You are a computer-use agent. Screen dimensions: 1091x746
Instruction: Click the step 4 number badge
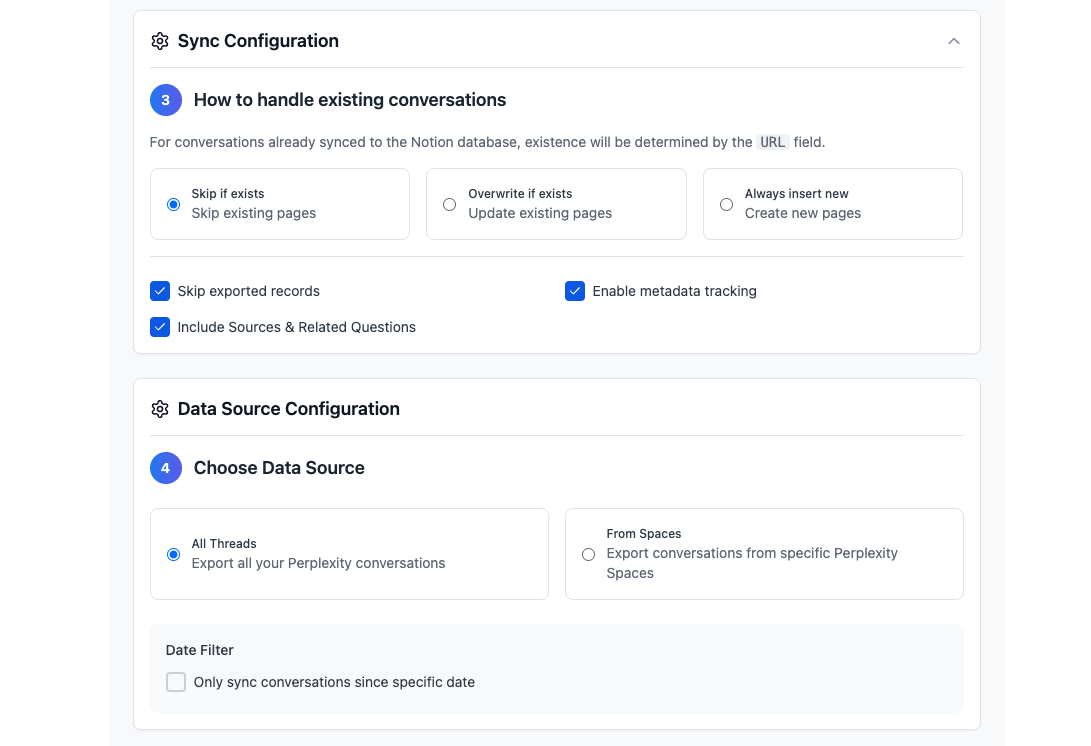click(166, 468)
